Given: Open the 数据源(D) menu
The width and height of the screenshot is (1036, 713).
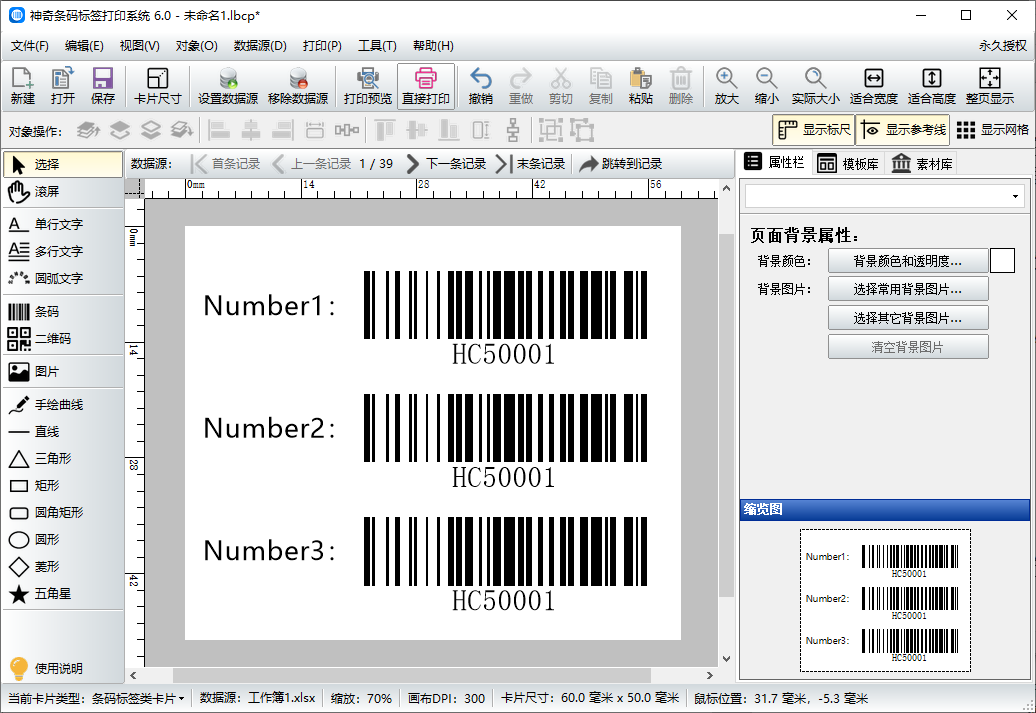Looking at the screenshot, I should click(260, 46).
